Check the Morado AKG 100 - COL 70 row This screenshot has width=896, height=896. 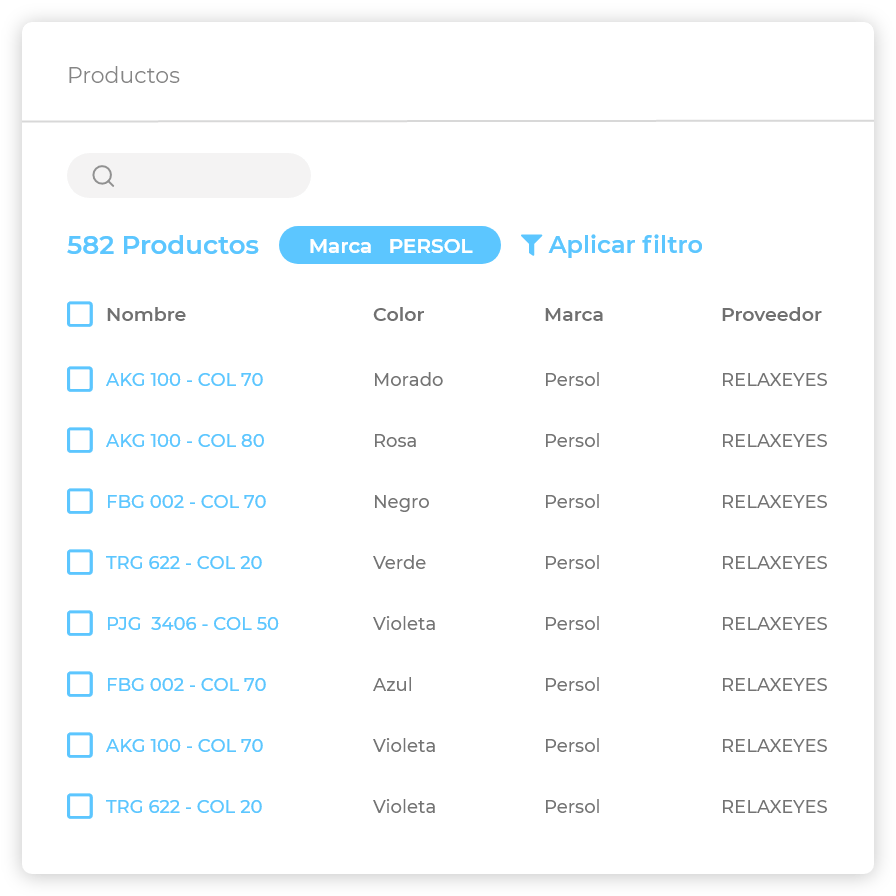pyautogui.click(x=80, y=379)
